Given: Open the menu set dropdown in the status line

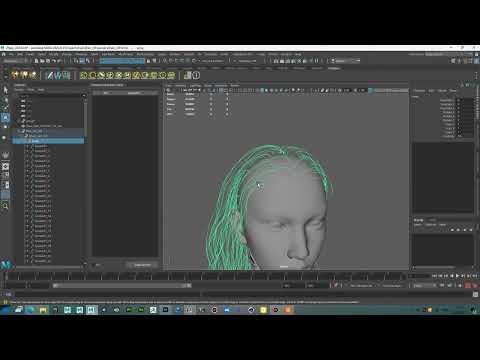Looking at the screenshot, I should tap(14, 61).
